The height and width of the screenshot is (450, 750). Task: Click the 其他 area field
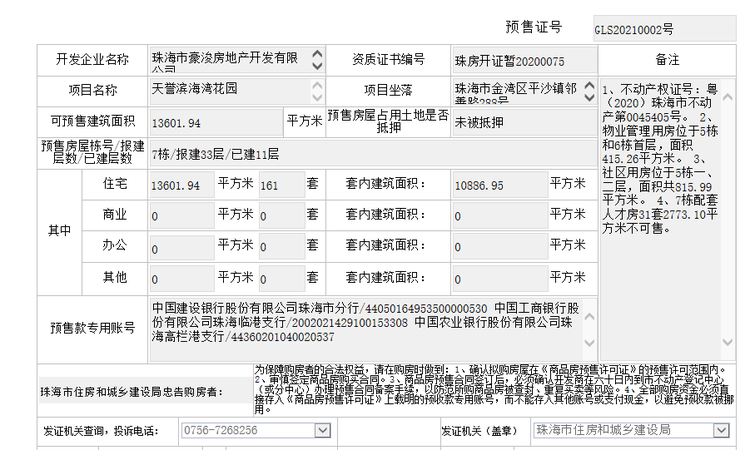click(182, 279)
